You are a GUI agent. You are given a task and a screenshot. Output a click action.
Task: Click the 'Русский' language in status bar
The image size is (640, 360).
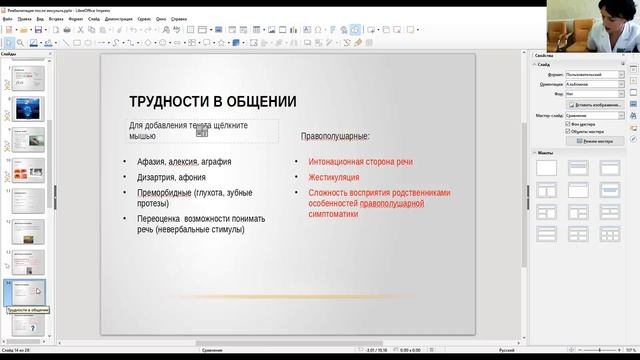click(x=507, y=350)
